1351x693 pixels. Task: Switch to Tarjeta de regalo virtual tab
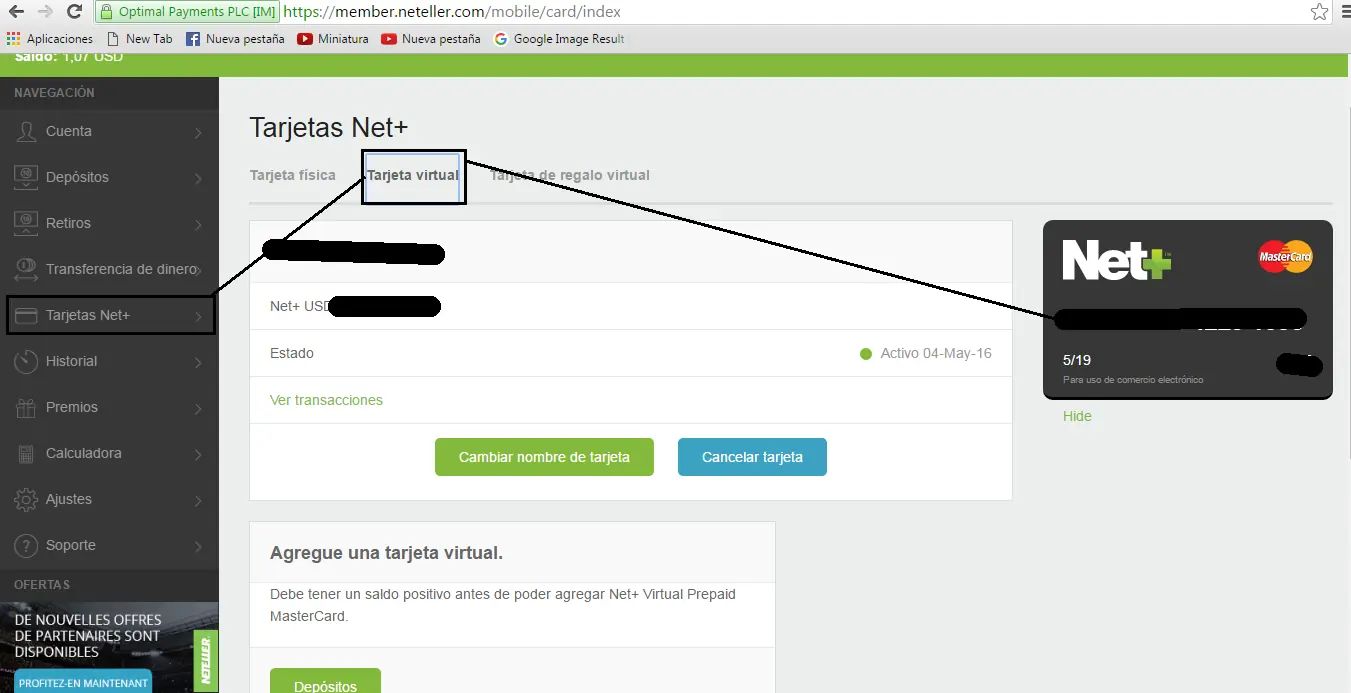tap(570, 175)
